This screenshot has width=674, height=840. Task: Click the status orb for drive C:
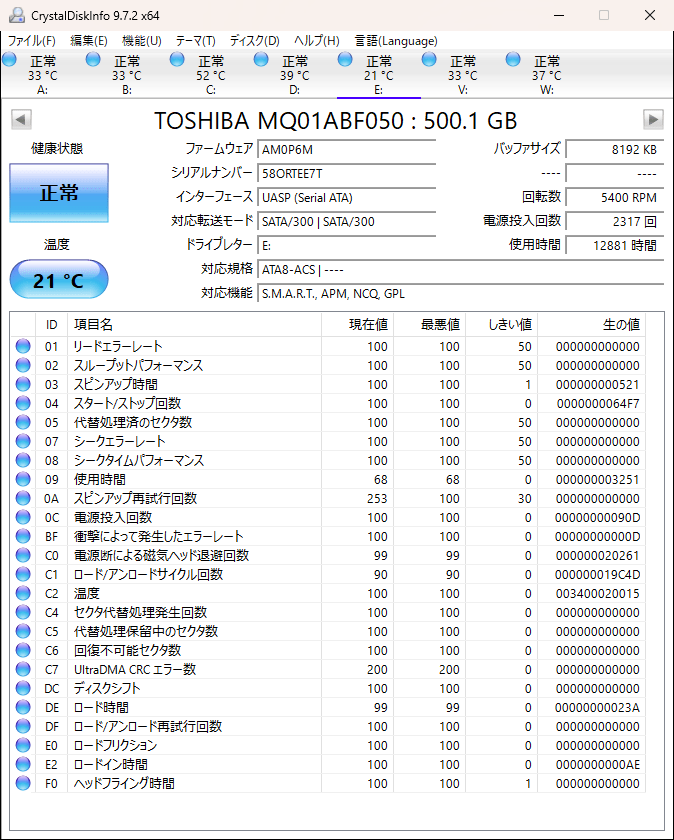click(x=177, y=61)
